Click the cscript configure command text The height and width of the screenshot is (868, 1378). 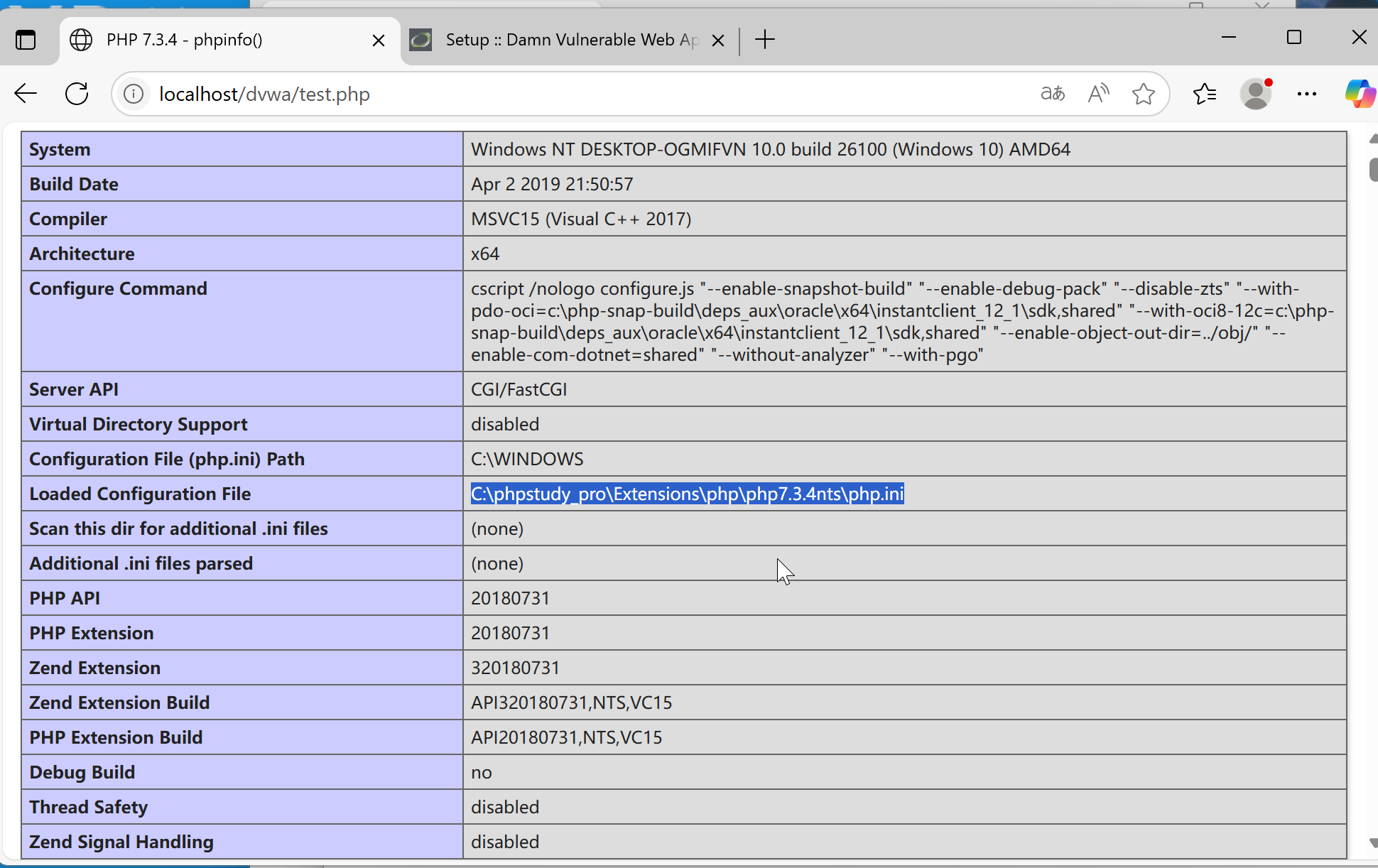[x=902, y=321]
